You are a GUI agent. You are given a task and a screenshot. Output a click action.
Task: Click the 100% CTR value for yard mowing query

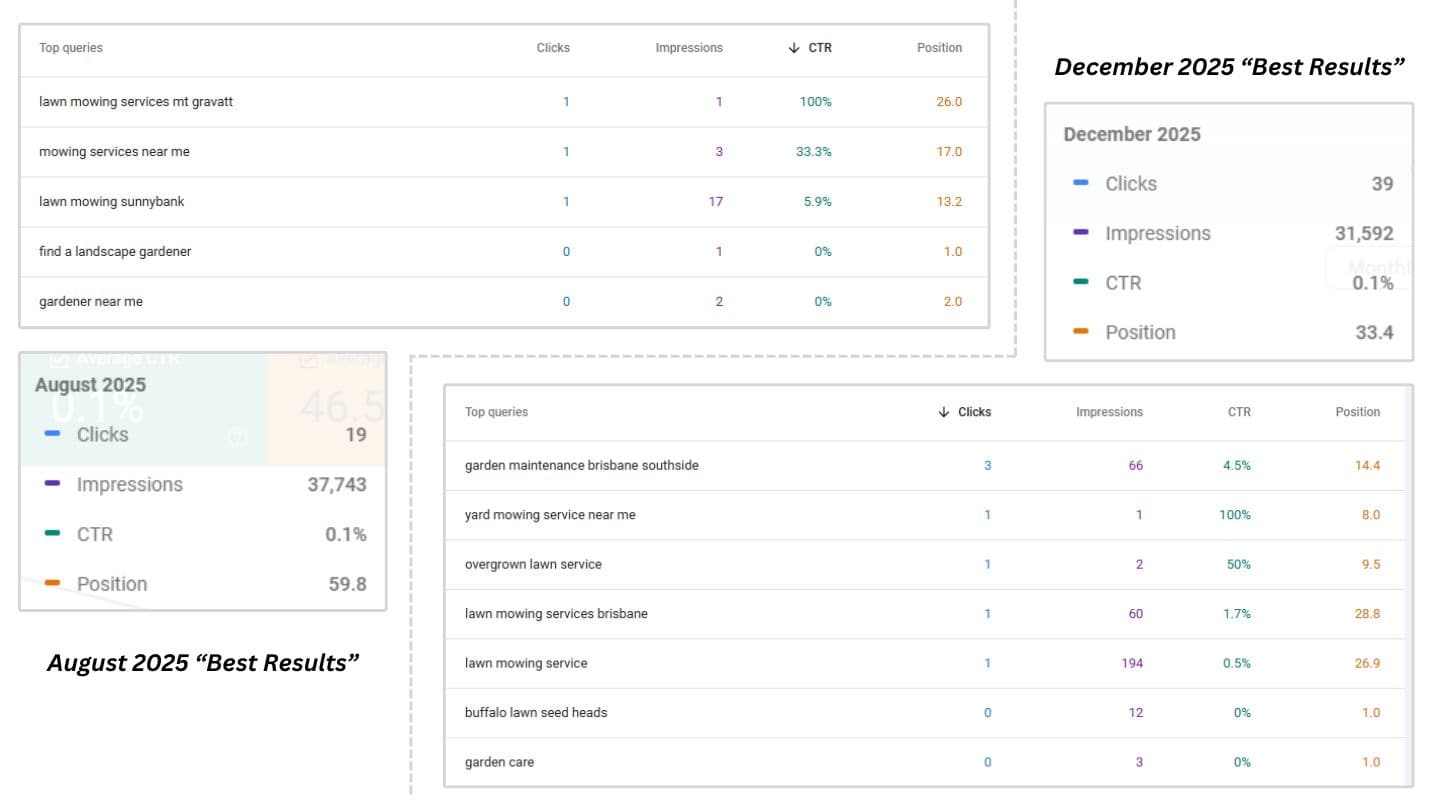pyautogui.click(x=1235, y=514)
